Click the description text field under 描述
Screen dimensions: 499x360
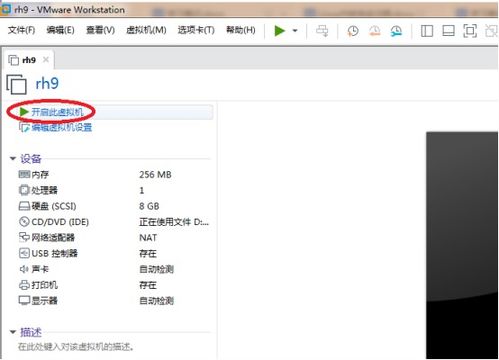coord(114,347)
